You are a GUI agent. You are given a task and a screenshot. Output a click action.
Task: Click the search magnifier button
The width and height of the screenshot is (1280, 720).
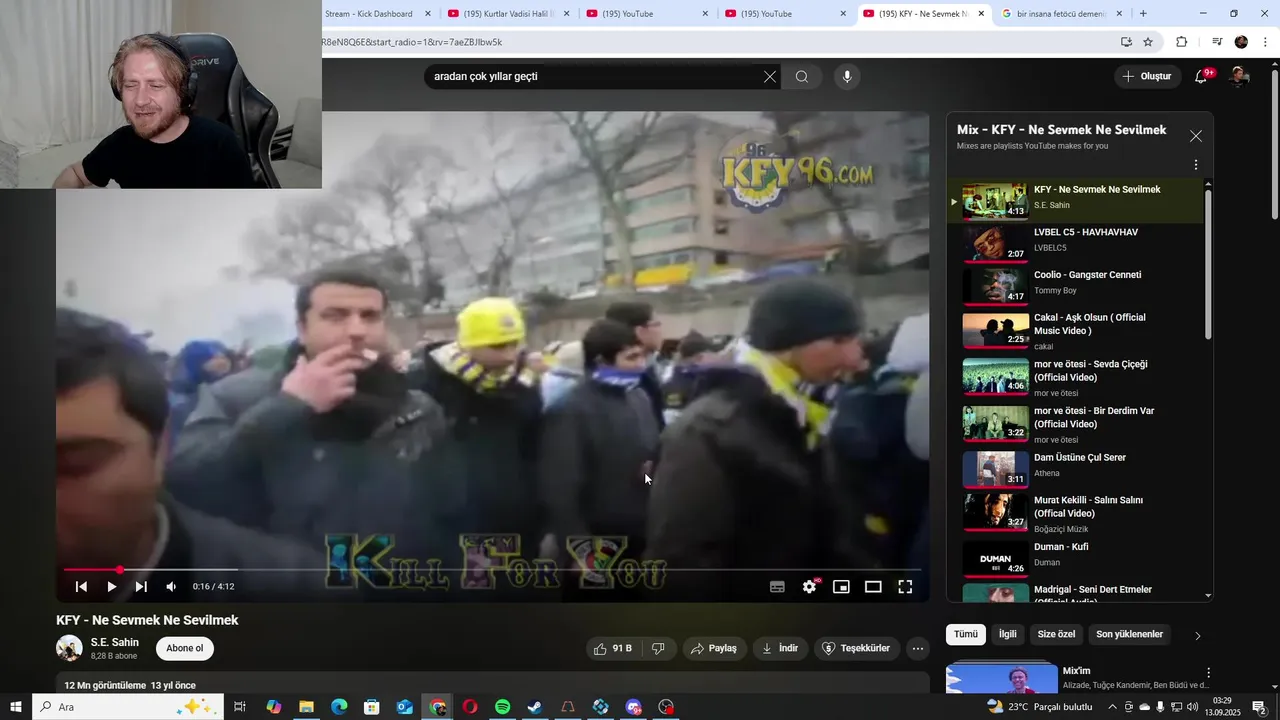coord(802,77)
